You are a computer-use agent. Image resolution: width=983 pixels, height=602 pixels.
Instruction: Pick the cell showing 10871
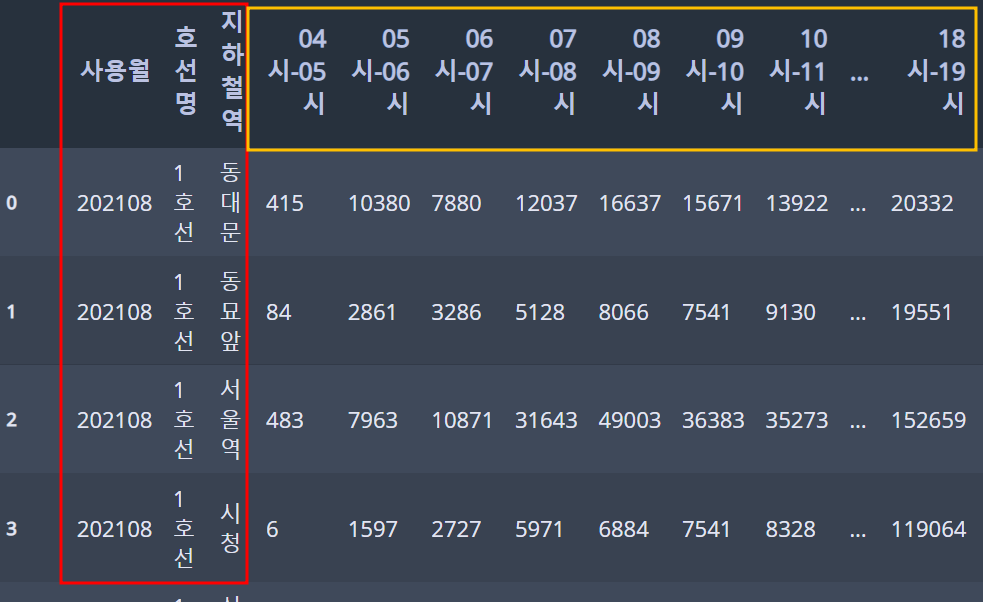[x=462, y=420]
